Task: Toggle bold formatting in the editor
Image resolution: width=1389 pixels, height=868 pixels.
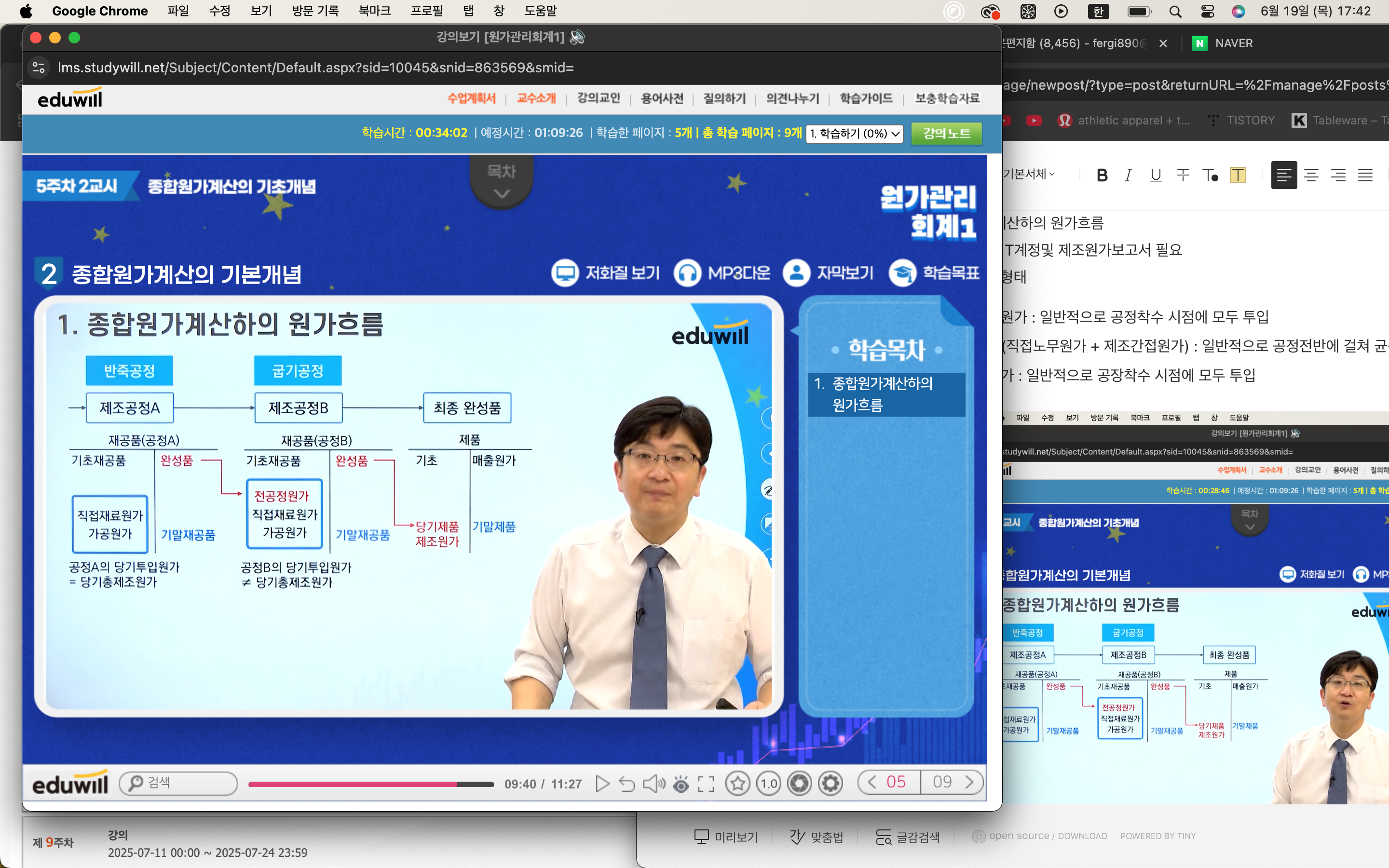Action: (1102, 175)
